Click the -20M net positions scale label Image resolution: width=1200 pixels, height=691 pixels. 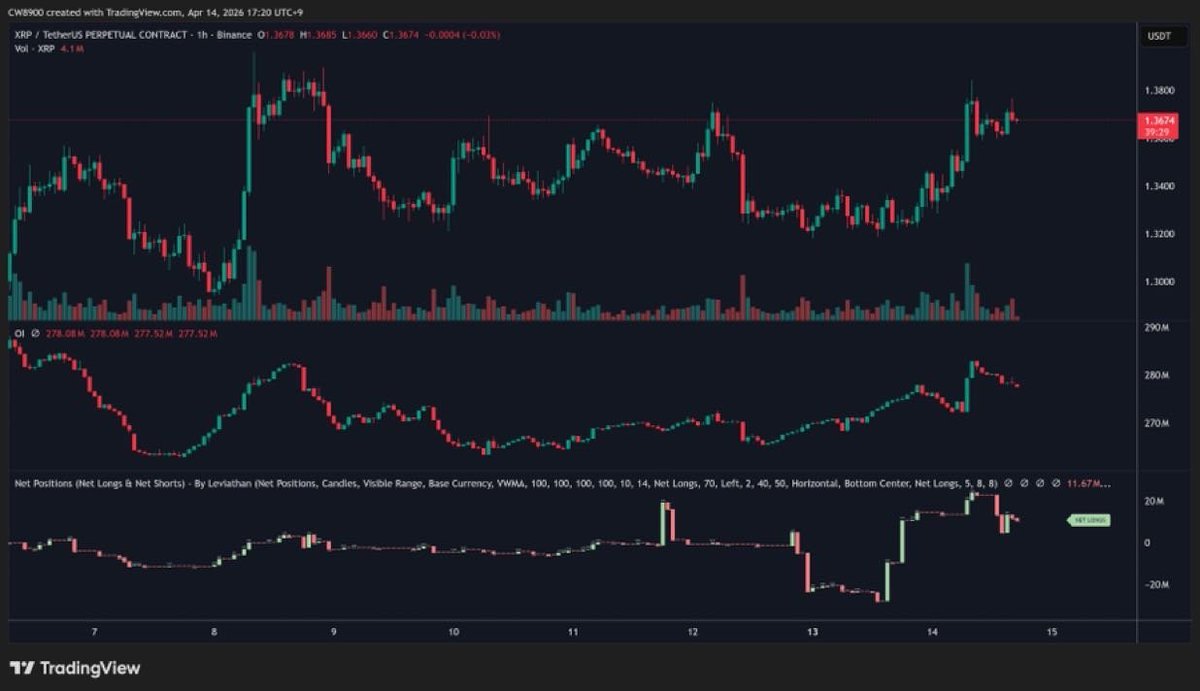click(x=1155, y=585)
